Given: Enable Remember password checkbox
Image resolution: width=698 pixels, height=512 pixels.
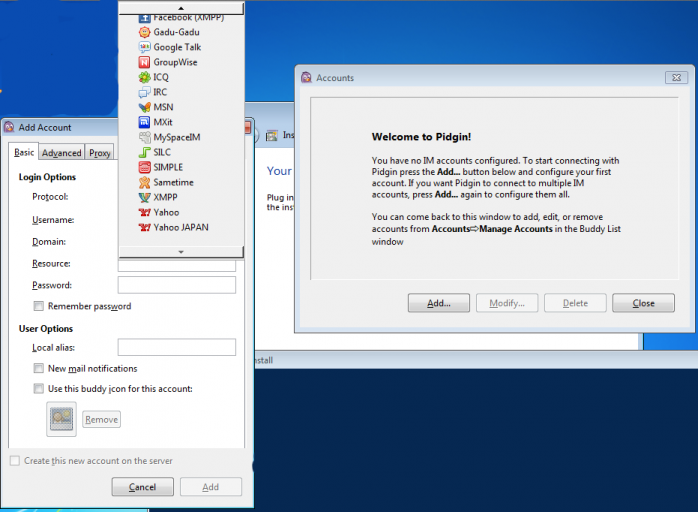Looking at the screenshot, I should point(39,306).
